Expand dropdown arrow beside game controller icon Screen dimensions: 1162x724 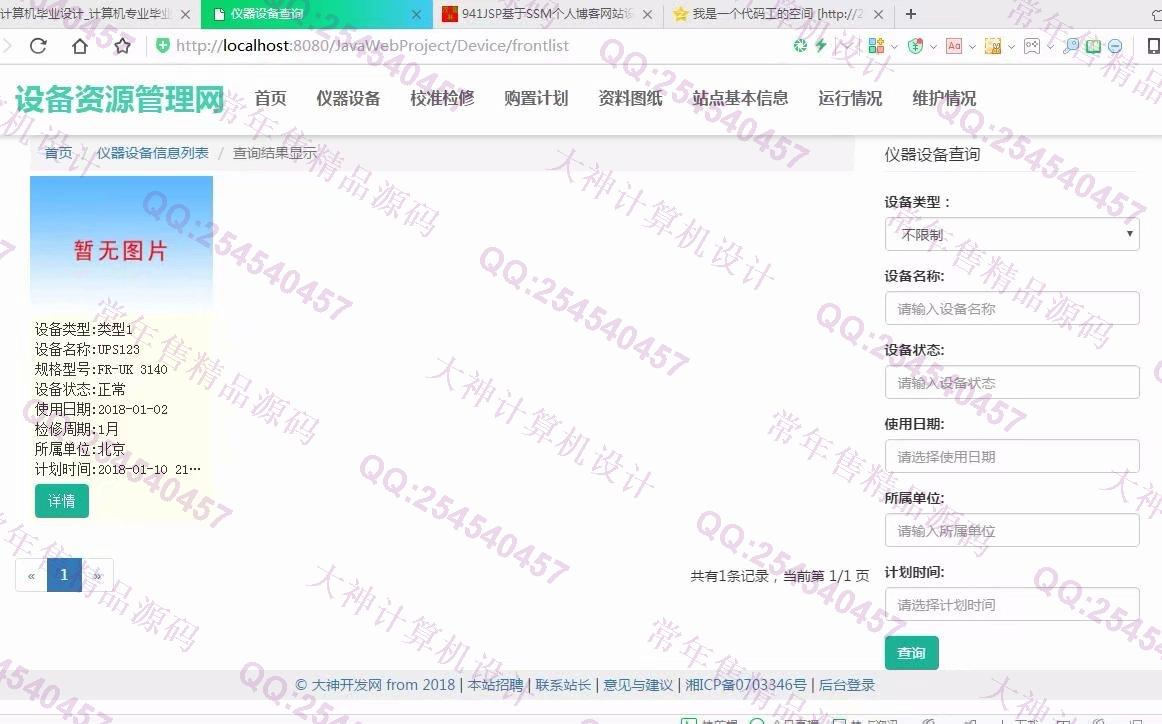pyautogui.click(x=1050, y=47)
